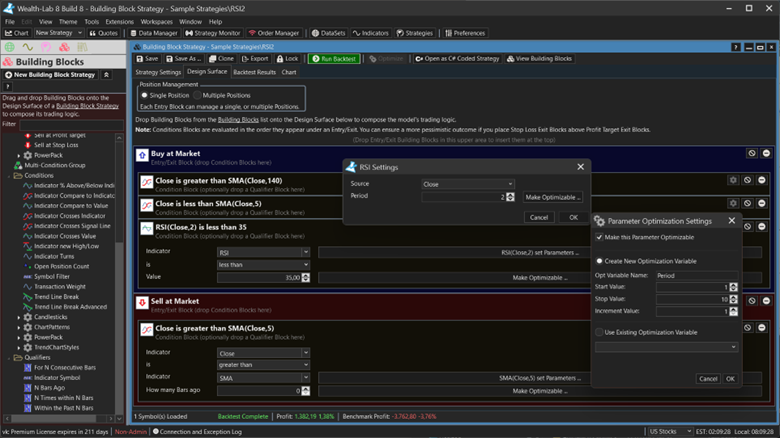This screenshot has height=438, width=780.
Task: Open the 'less than' operator dropdown
Action: (x=264, y=264)
